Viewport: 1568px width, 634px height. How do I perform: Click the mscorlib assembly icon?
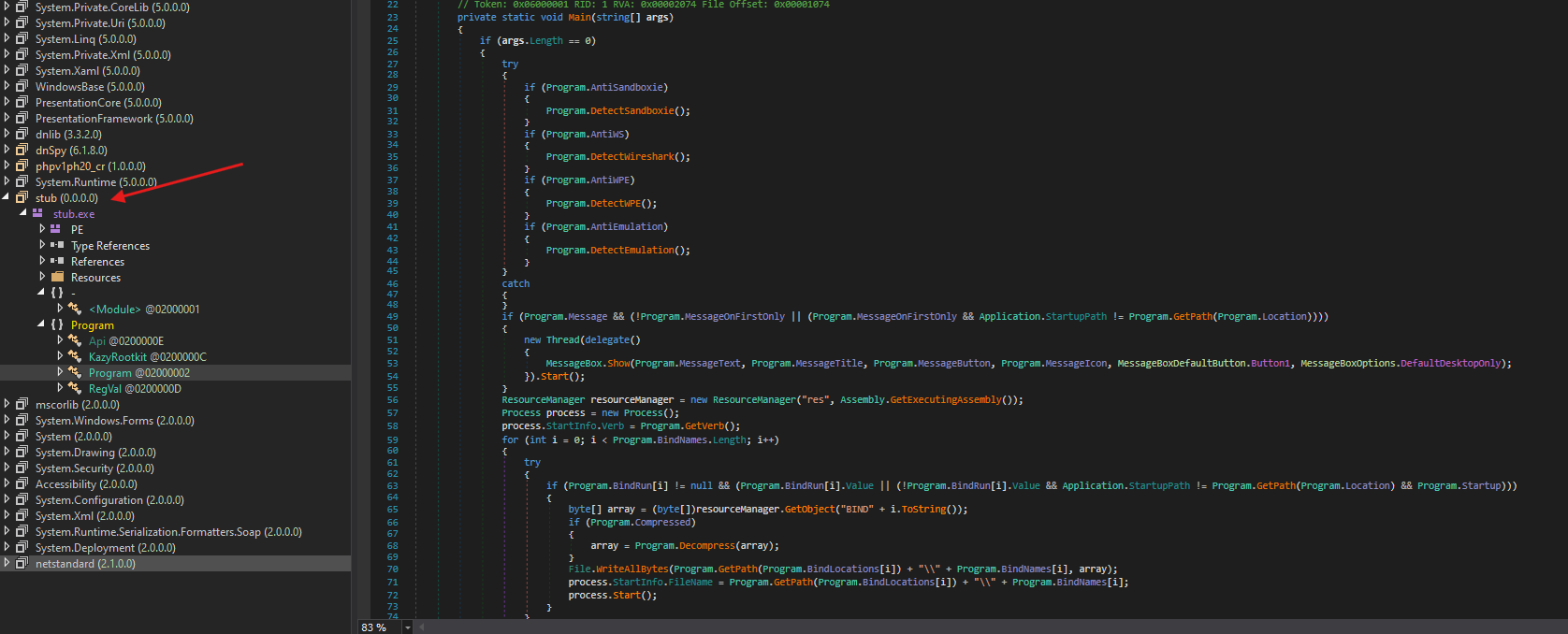pyautogui.click(x=22, y=405)
